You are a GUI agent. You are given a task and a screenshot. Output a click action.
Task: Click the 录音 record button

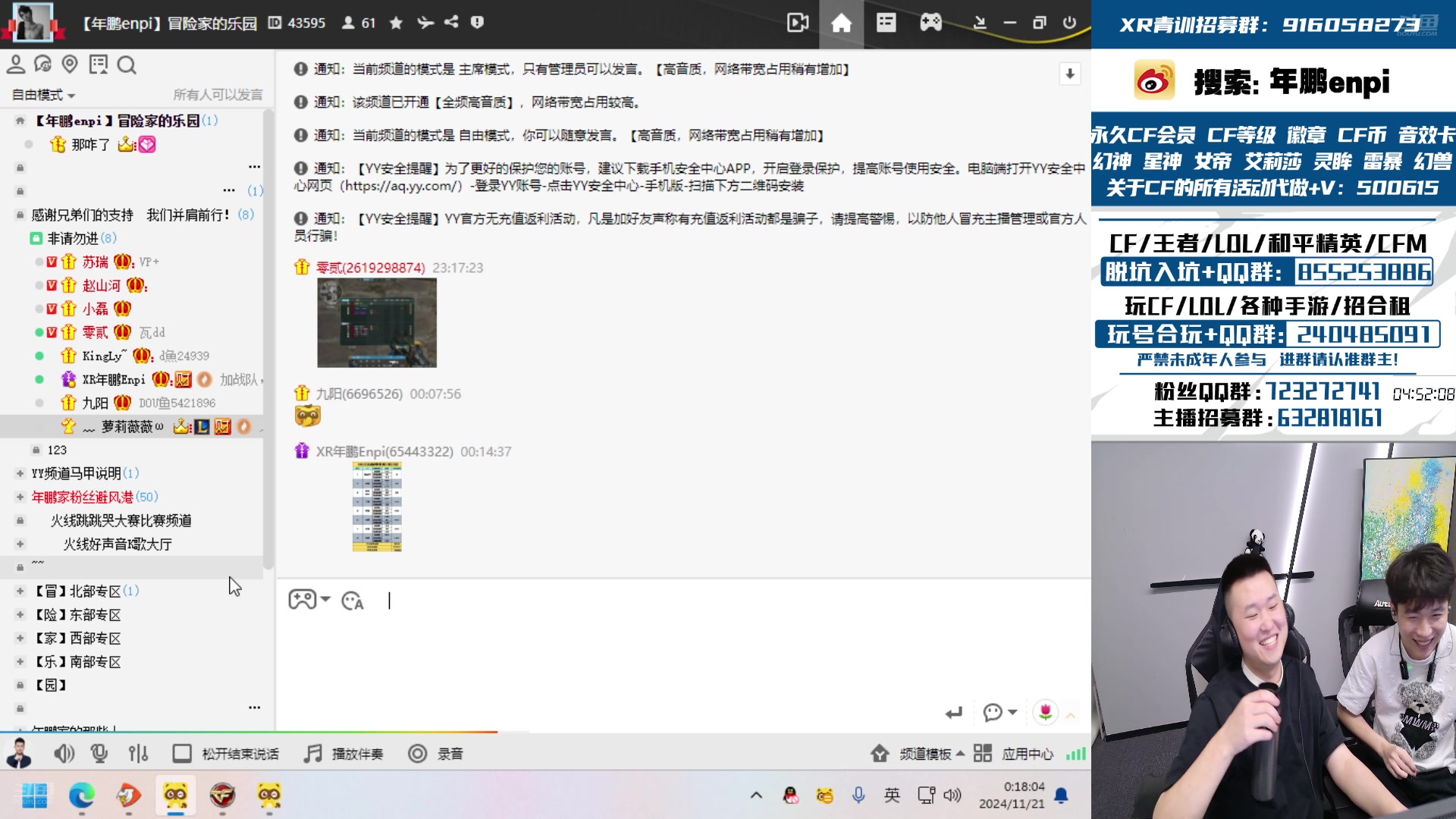(x=436, y=754)
